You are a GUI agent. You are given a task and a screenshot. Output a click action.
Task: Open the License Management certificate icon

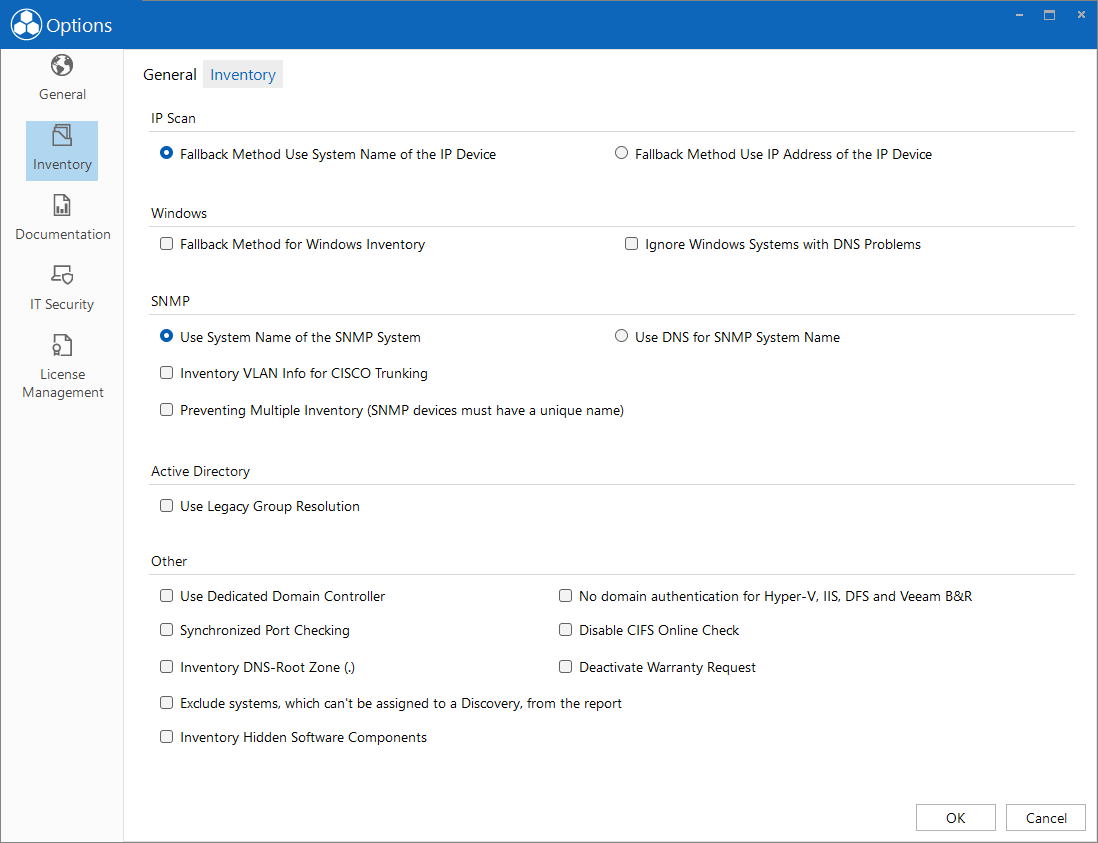pos(62,345)
